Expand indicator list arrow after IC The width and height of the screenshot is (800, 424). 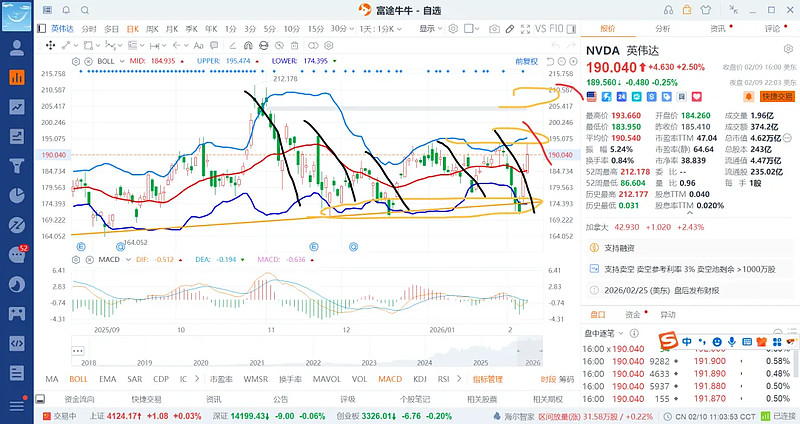[197, 379]
